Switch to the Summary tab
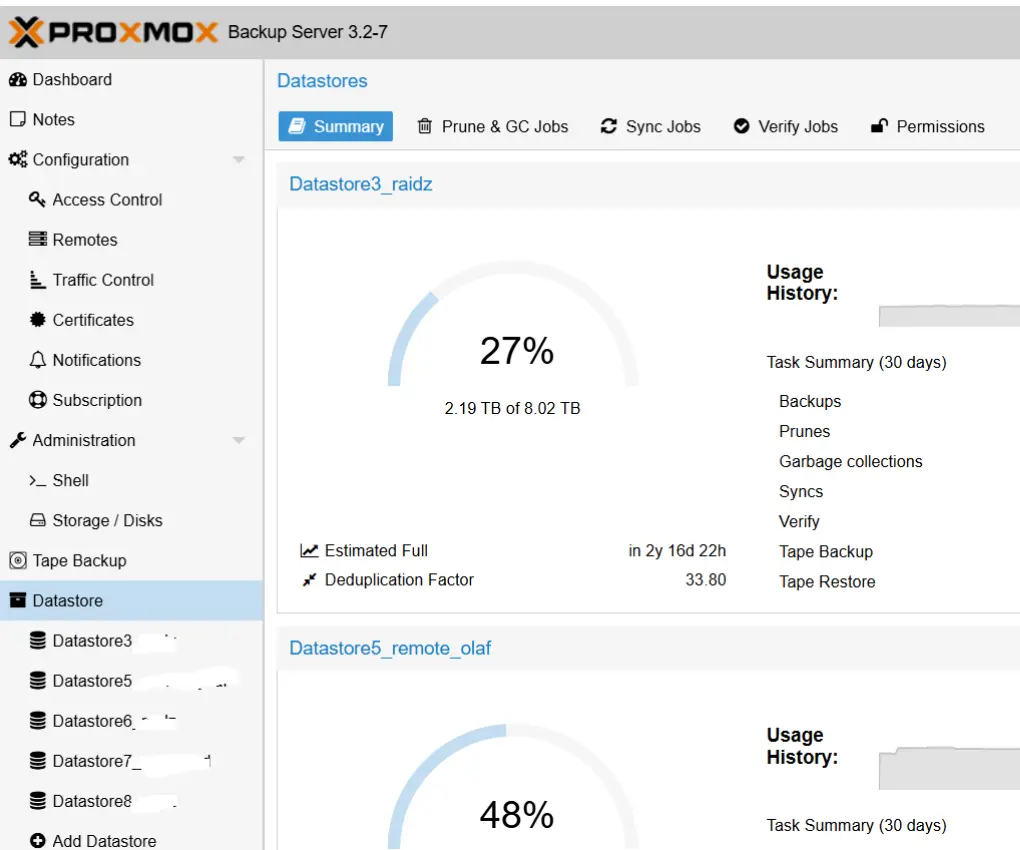Screen dimensions: 1020x850 pyautogui.click(x=336, y=126)
